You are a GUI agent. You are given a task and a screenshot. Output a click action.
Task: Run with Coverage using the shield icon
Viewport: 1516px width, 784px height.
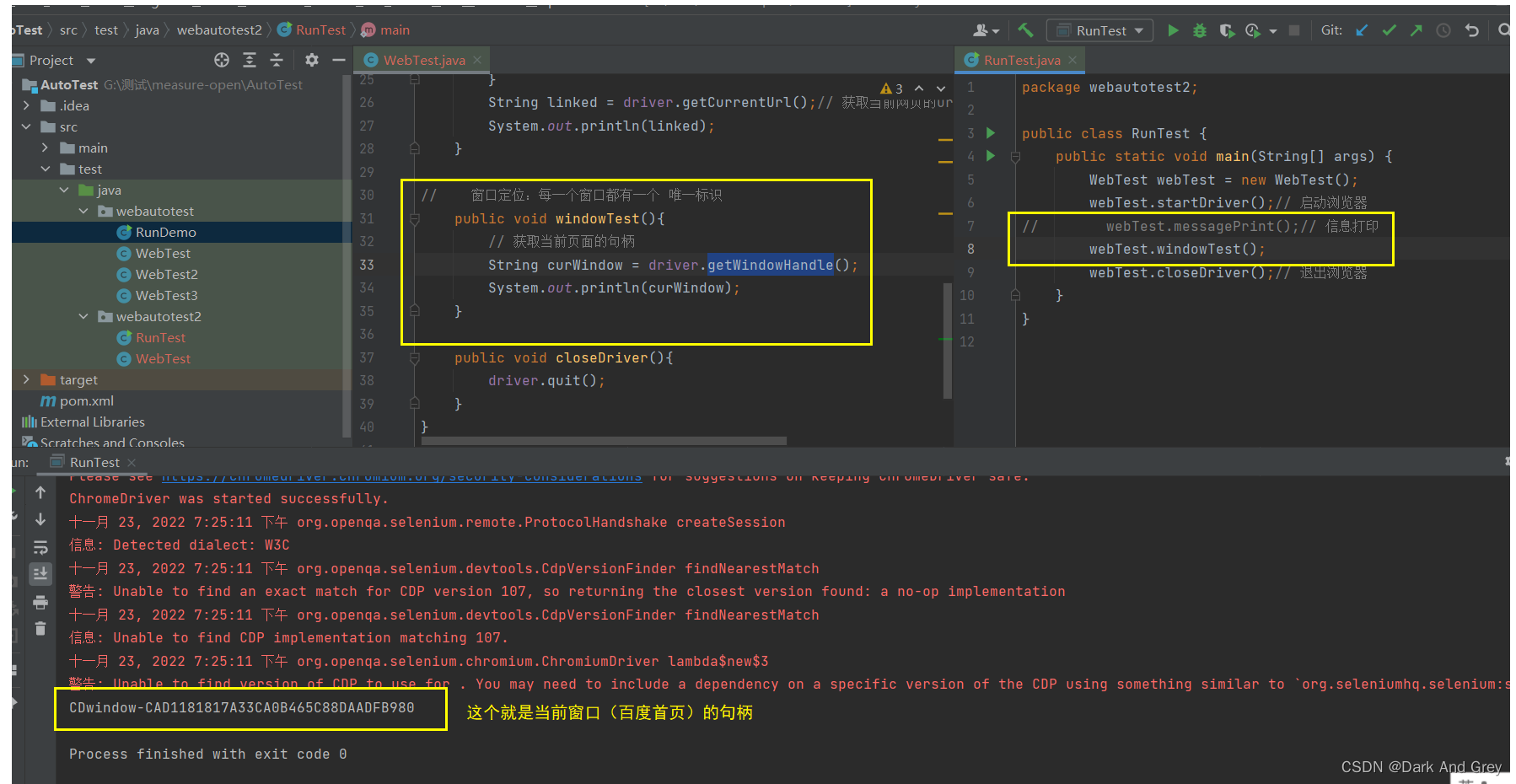pyautogui.click(x=1227, y=30)
